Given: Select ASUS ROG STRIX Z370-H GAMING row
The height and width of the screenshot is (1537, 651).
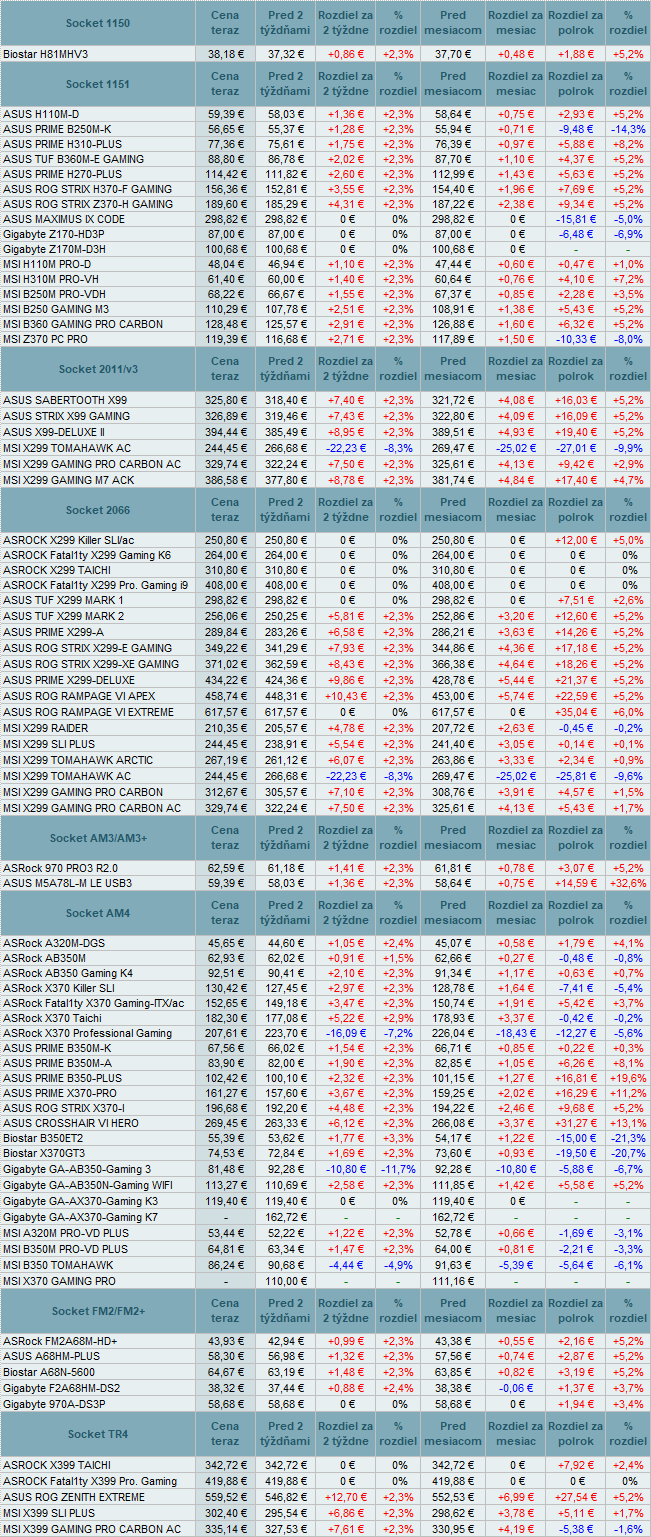Looking at the screenshot, I should click(88, 204).
